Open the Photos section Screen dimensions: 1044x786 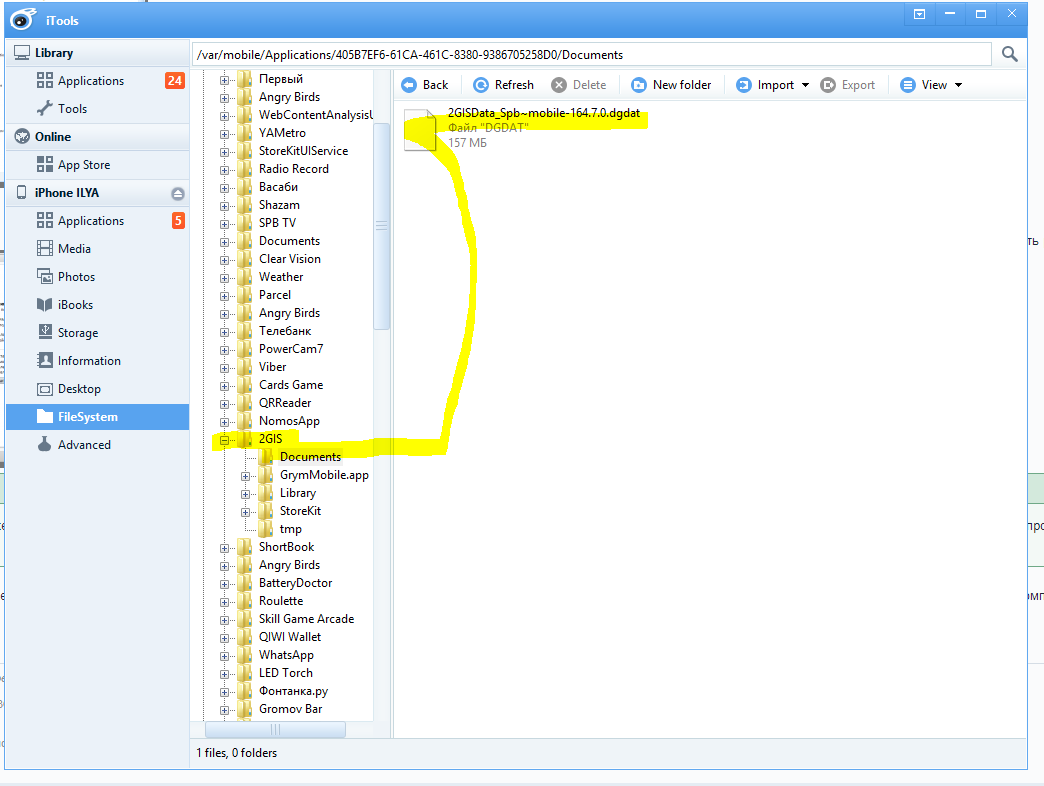pos(97,276)
